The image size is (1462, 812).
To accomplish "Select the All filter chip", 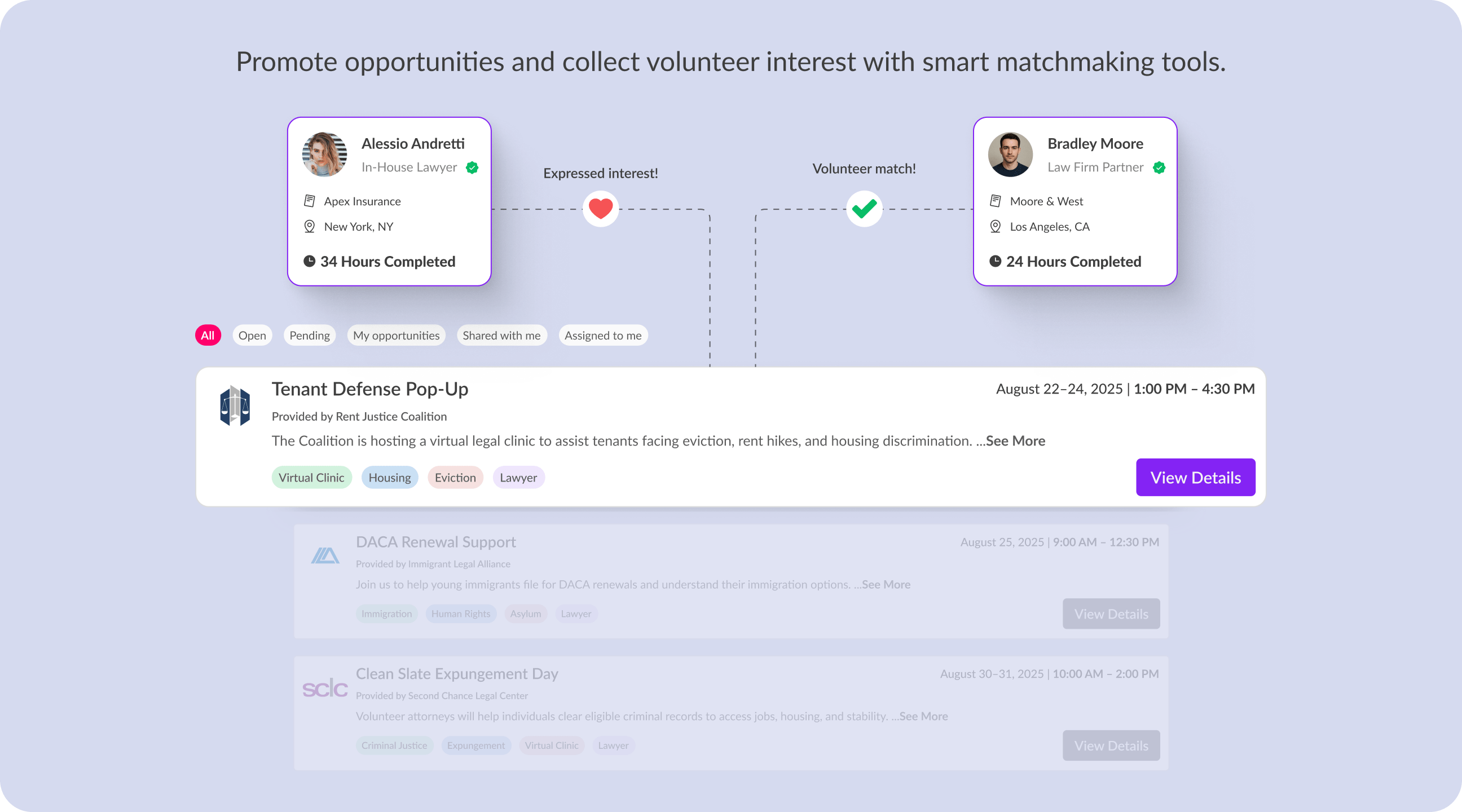I will tap(208, 336).
